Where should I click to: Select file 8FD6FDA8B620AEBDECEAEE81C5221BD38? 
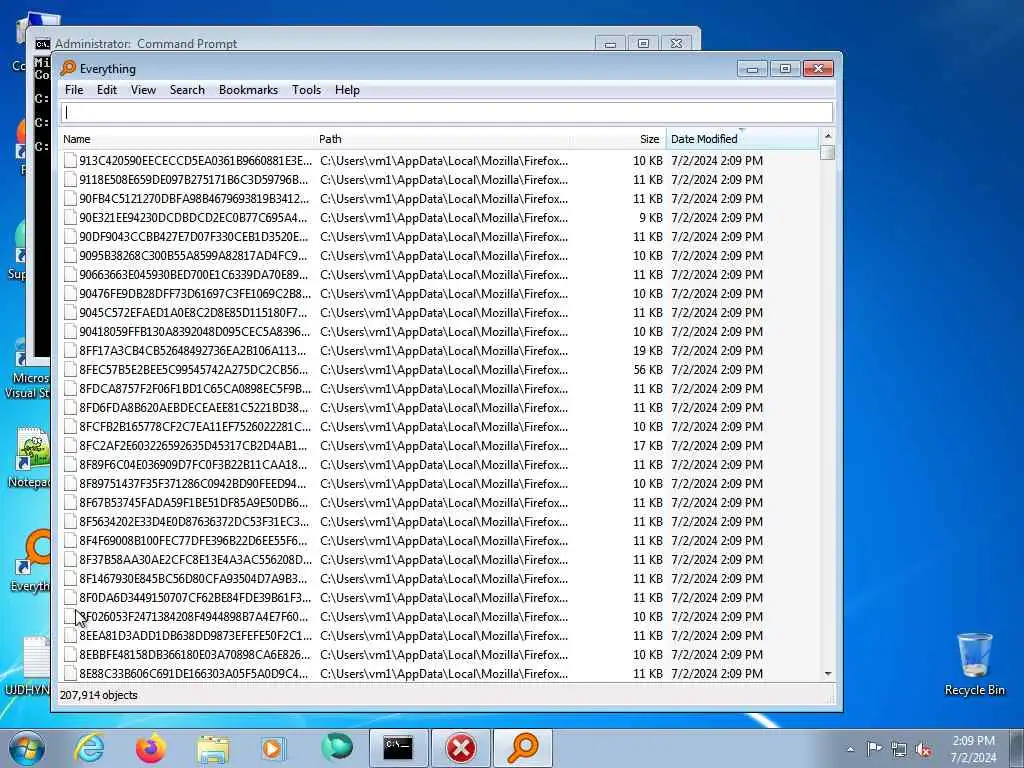pos(193,408)
